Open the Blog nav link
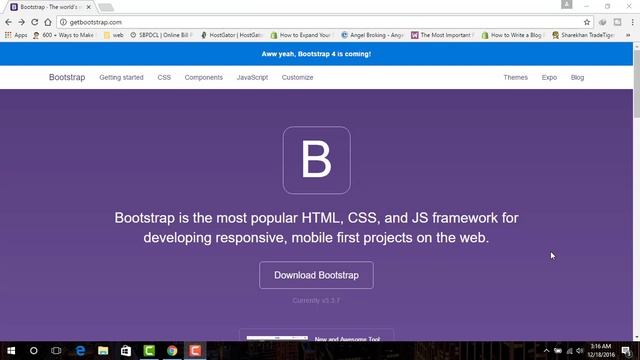Image resolution: width=640 pixels, height=360 pixels. pyautogui.click(x=577, y=77)
